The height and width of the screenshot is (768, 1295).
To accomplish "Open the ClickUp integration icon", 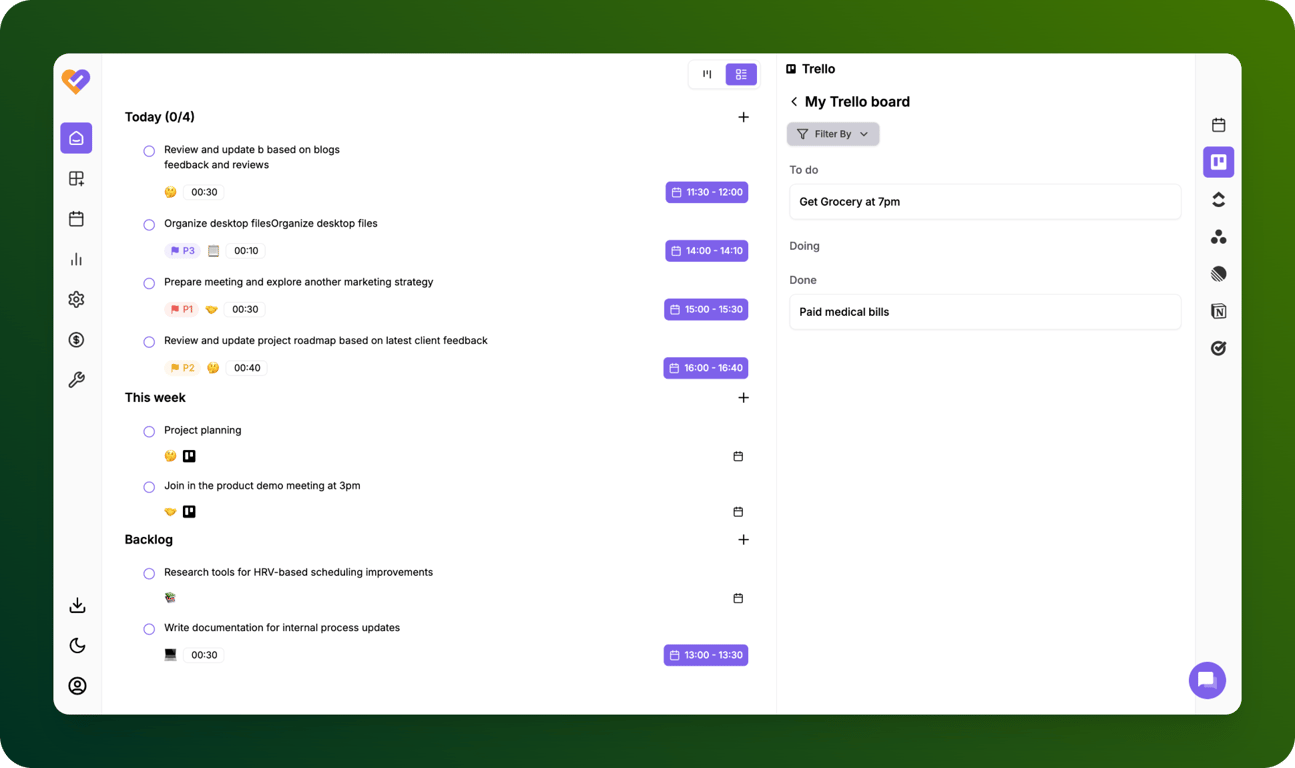I will click(1218, 198).
